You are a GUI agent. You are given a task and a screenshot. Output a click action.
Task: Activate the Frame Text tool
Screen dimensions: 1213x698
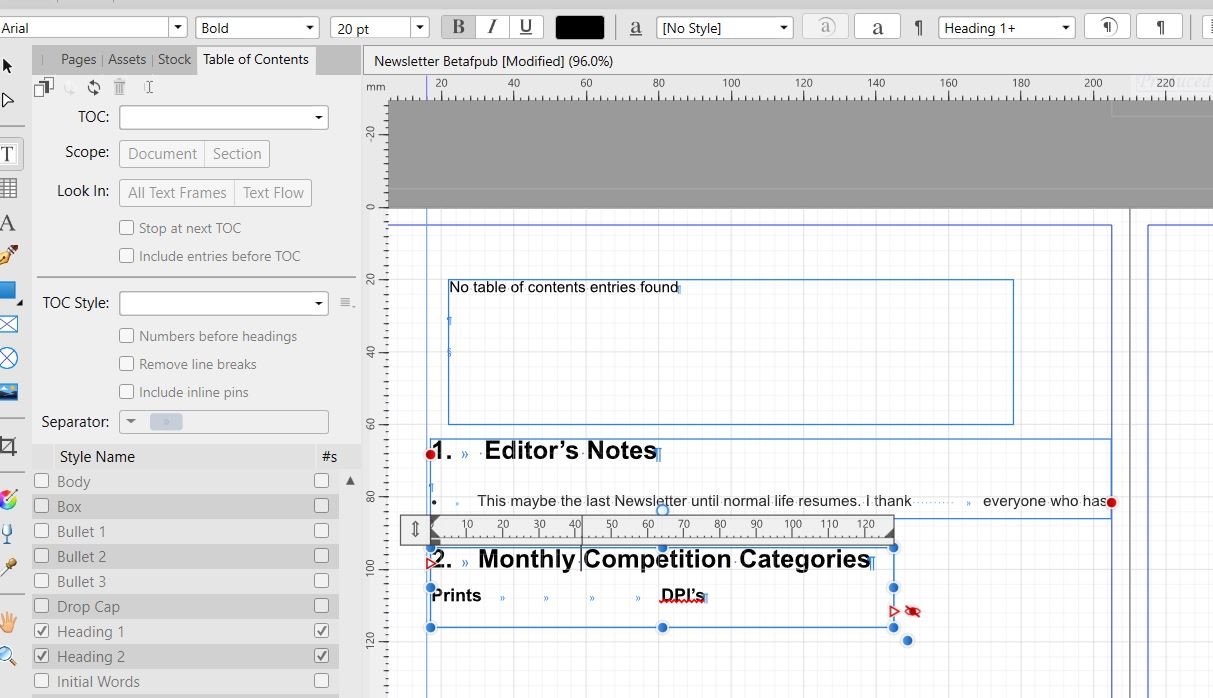pos(13,153)
